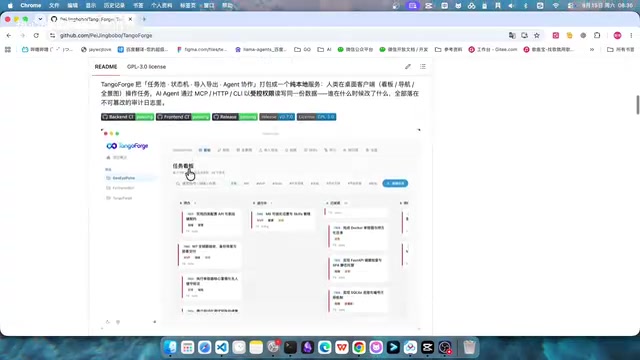The height and width of the screenshot is (360, 640).
Task: Open the Frontend CI passing badge
Action: [183, 117]
